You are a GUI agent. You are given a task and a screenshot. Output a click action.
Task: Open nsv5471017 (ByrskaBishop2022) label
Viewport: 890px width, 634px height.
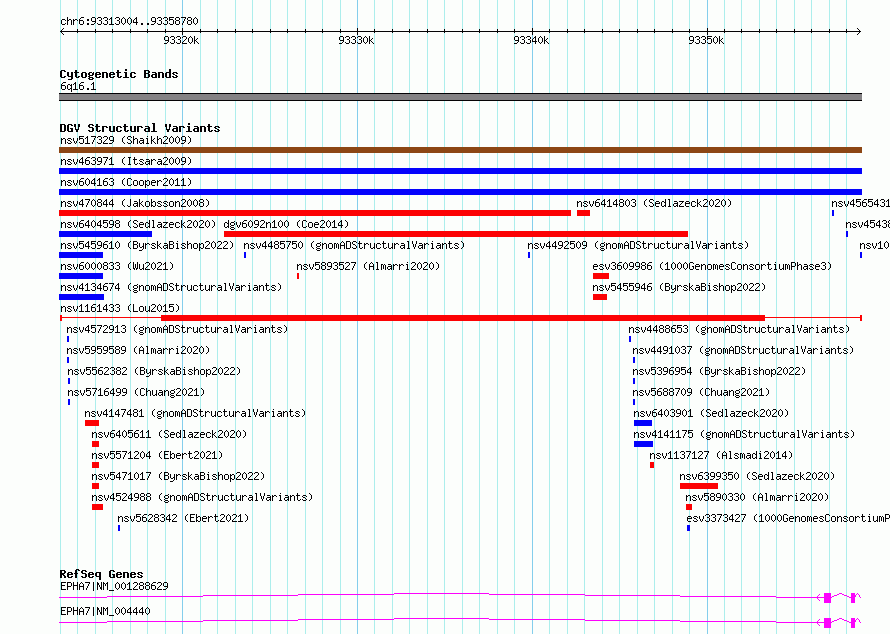tap(178, 476)
